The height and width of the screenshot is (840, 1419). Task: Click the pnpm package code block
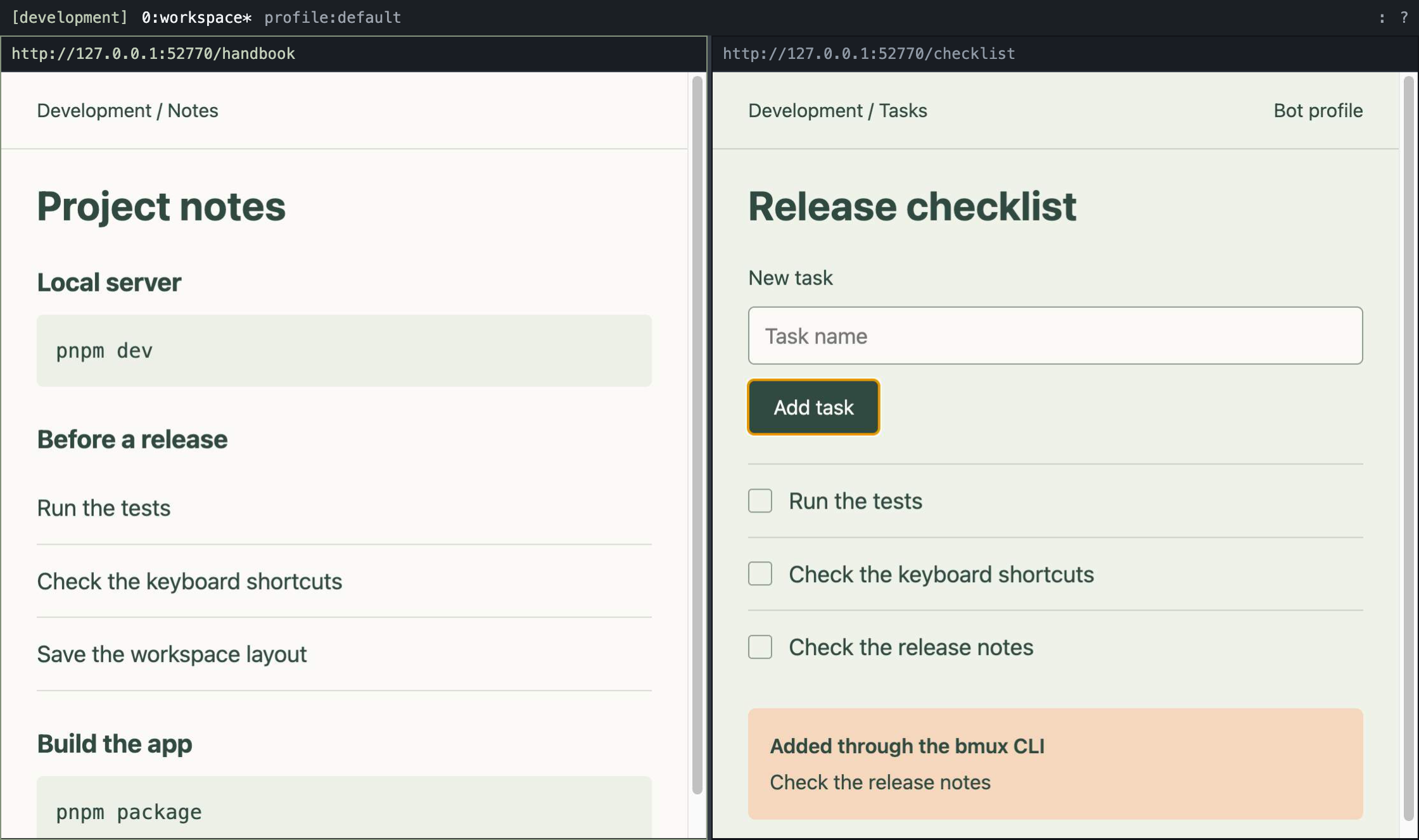point(344,808)
